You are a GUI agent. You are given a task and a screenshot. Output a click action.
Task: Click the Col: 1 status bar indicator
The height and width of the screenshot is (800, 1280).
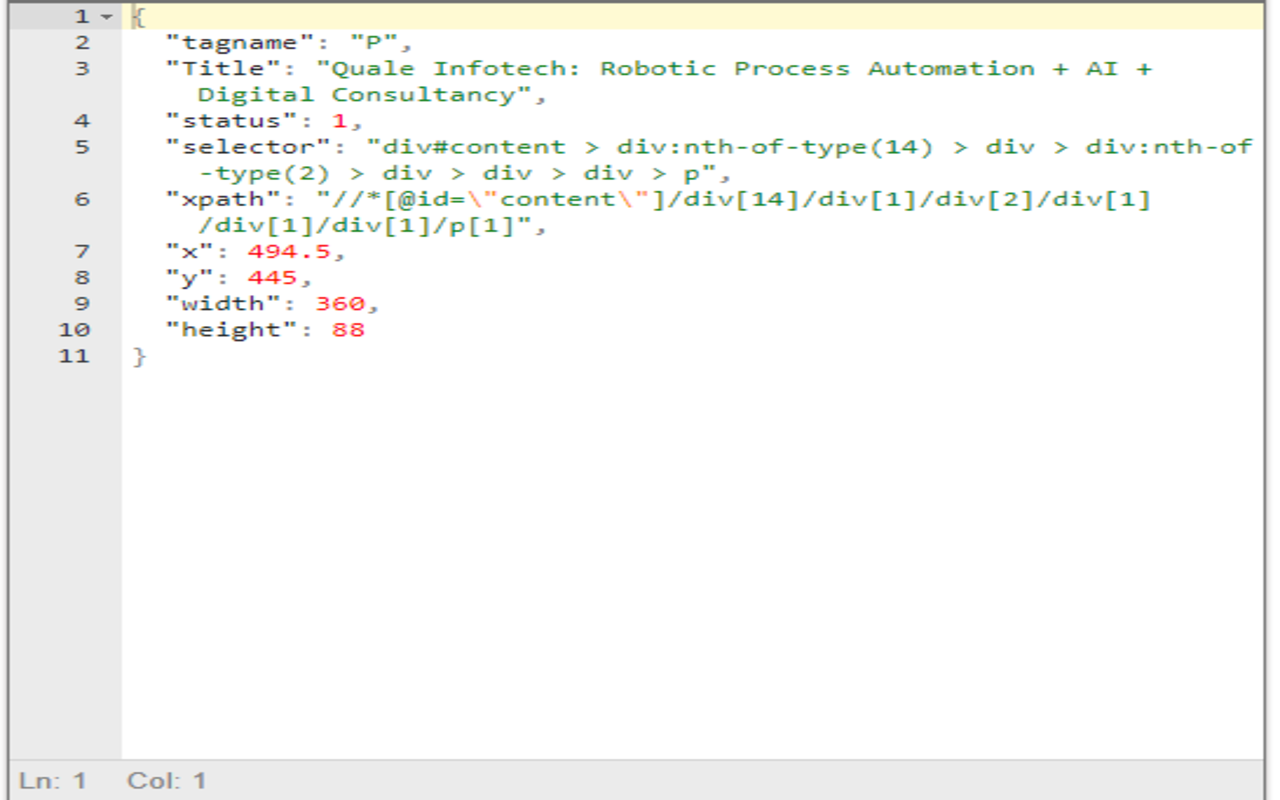click(x=166, y=781)
